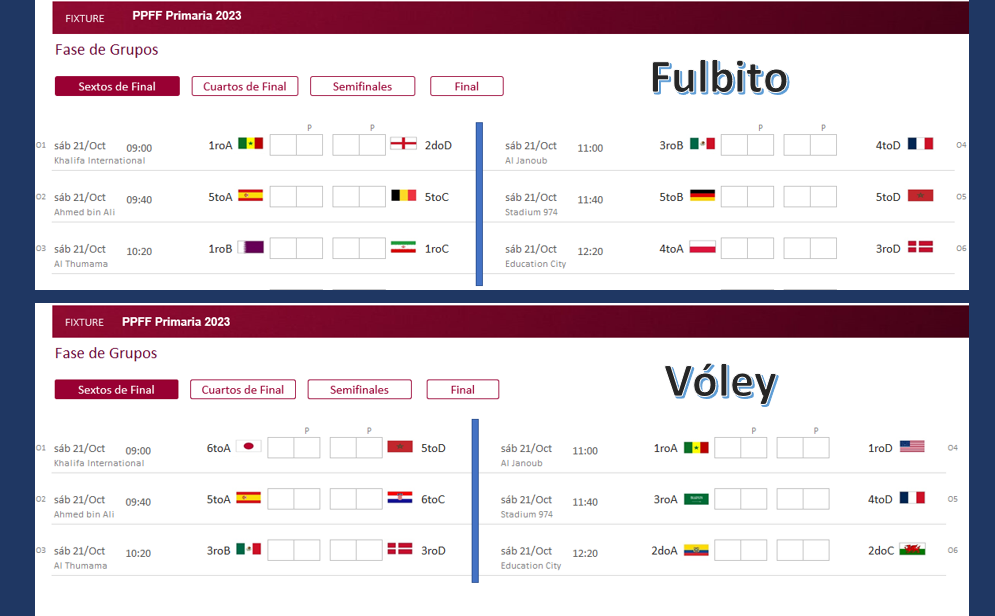The height and width of the screenshot is (616, 995).
Task: Open Cuartos de Final in Fulbito section
Action: [x=244, y=86]
